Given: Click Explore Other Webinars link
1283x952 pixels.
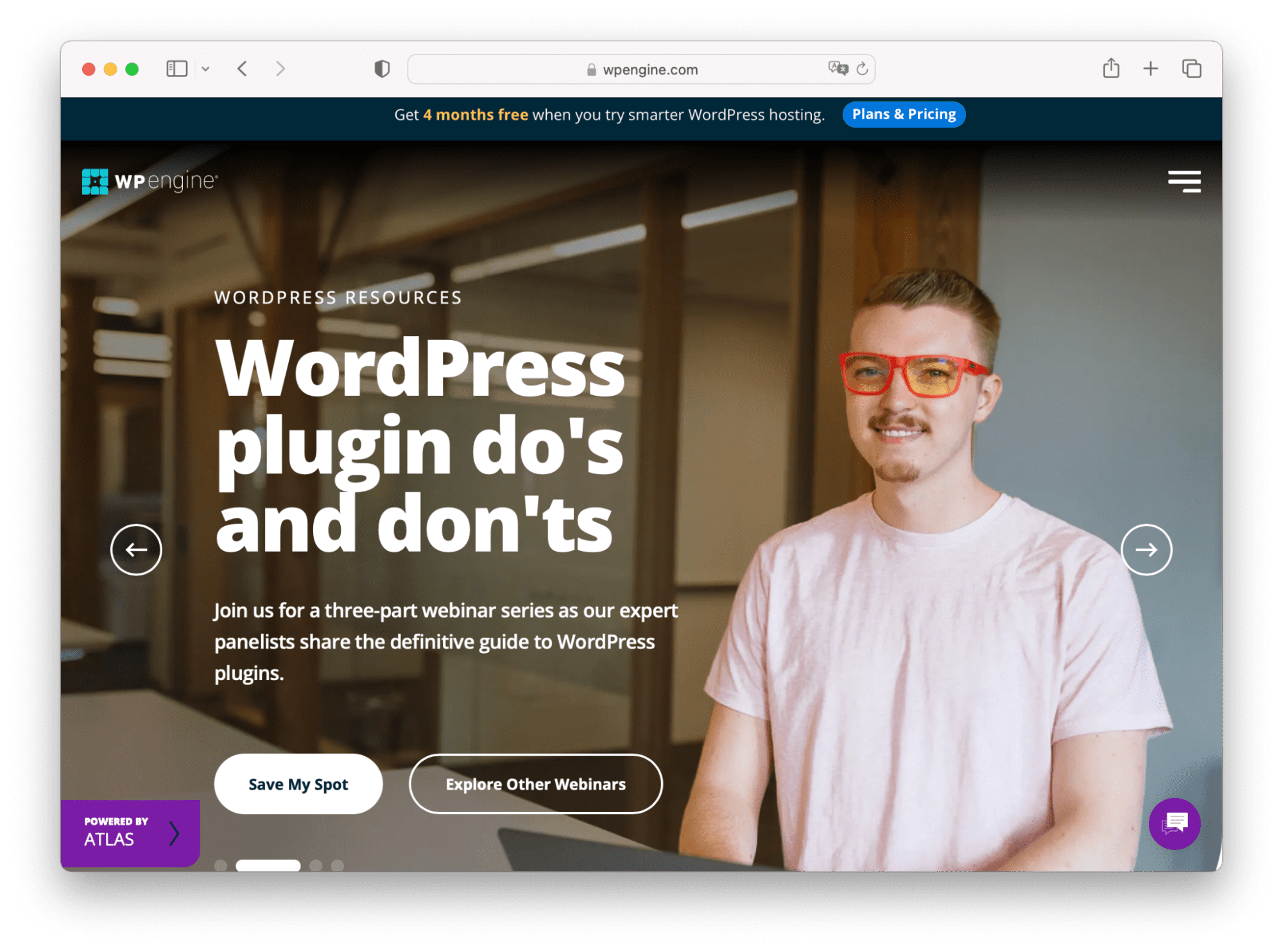Looking at the screenshot, I should pyautogui.click(x=535, y=784).
